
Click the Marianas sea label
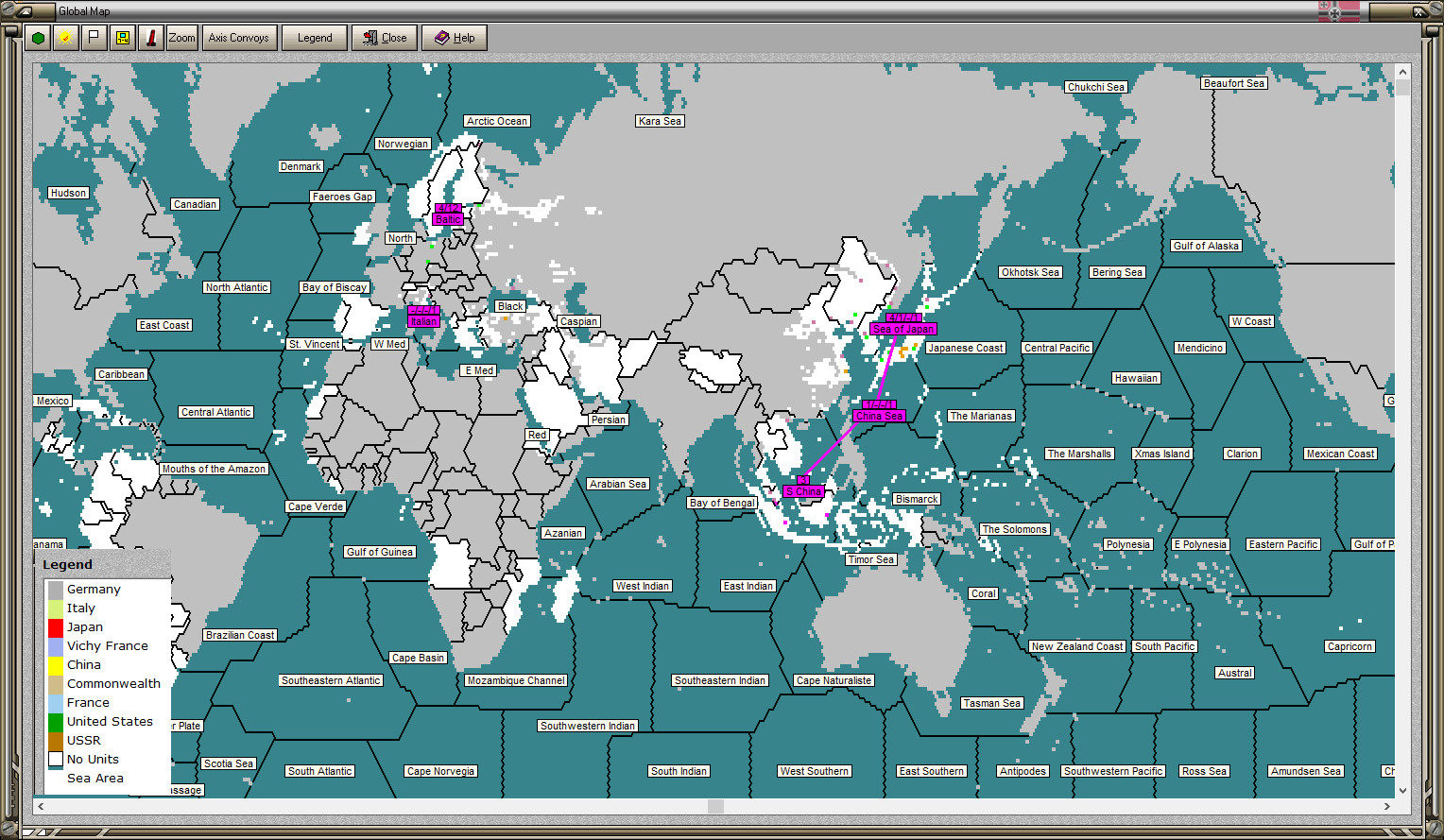coord(981,416)
